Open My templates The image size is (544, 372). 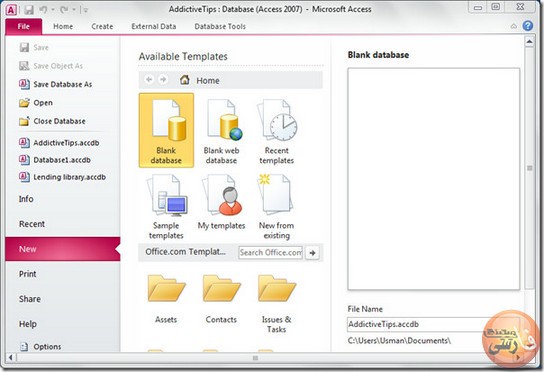[x=221, y=202]
